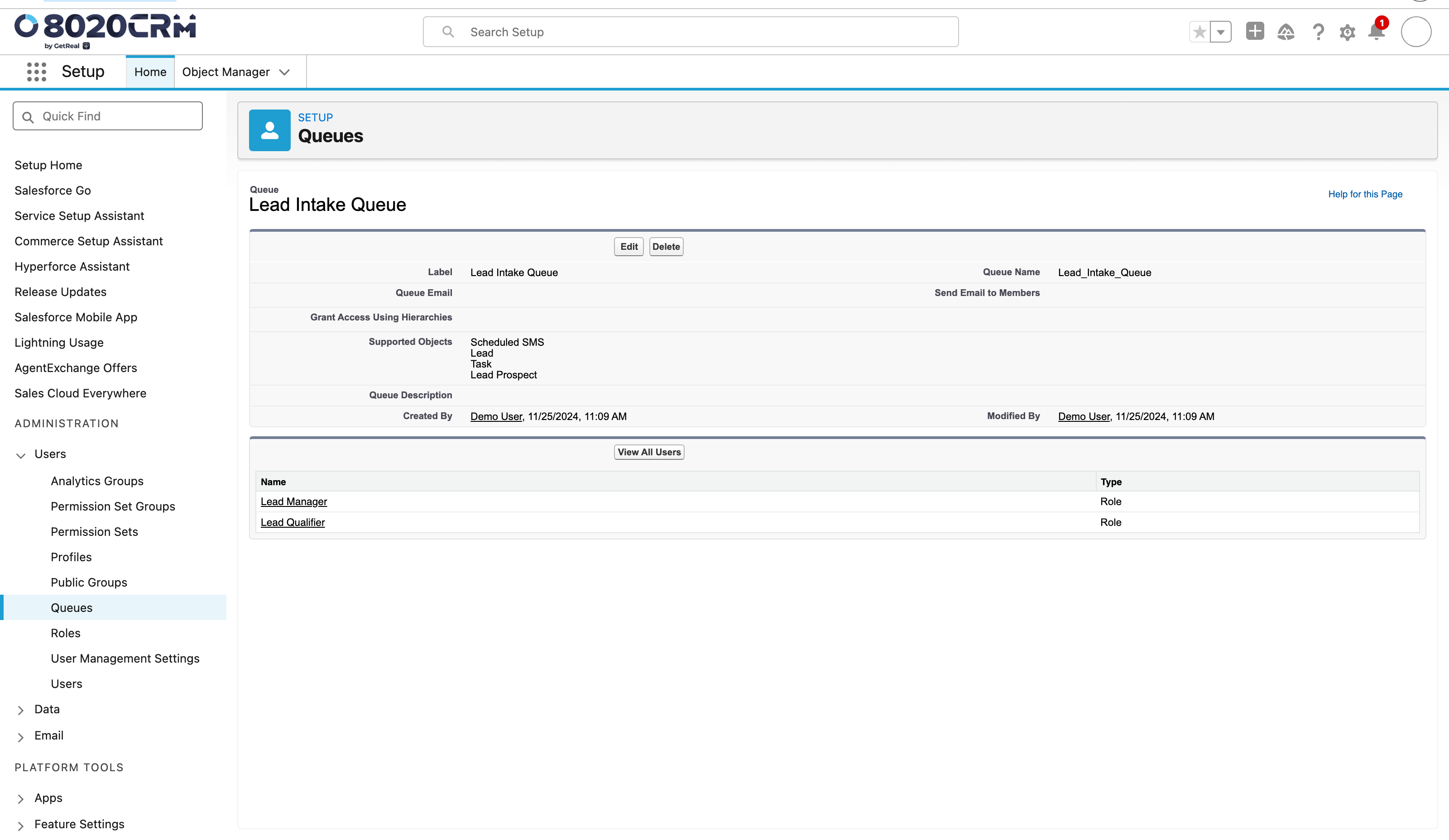Open Hyperforce Assistant
The height and width of the screenshot is (840, 1449).
point(72,266)
